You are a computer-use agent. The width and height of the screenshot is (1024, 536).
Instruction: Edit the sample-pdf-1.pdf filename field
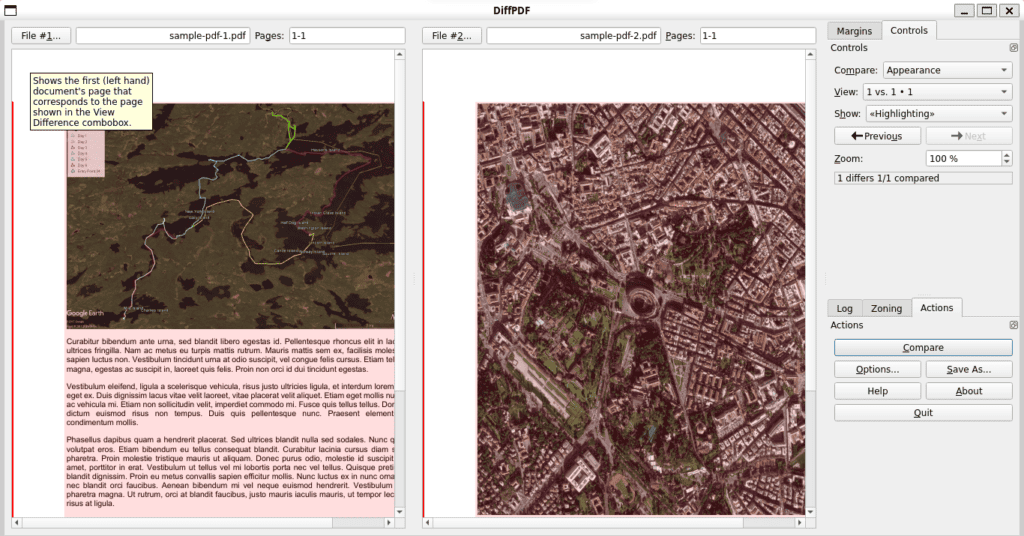163,36
